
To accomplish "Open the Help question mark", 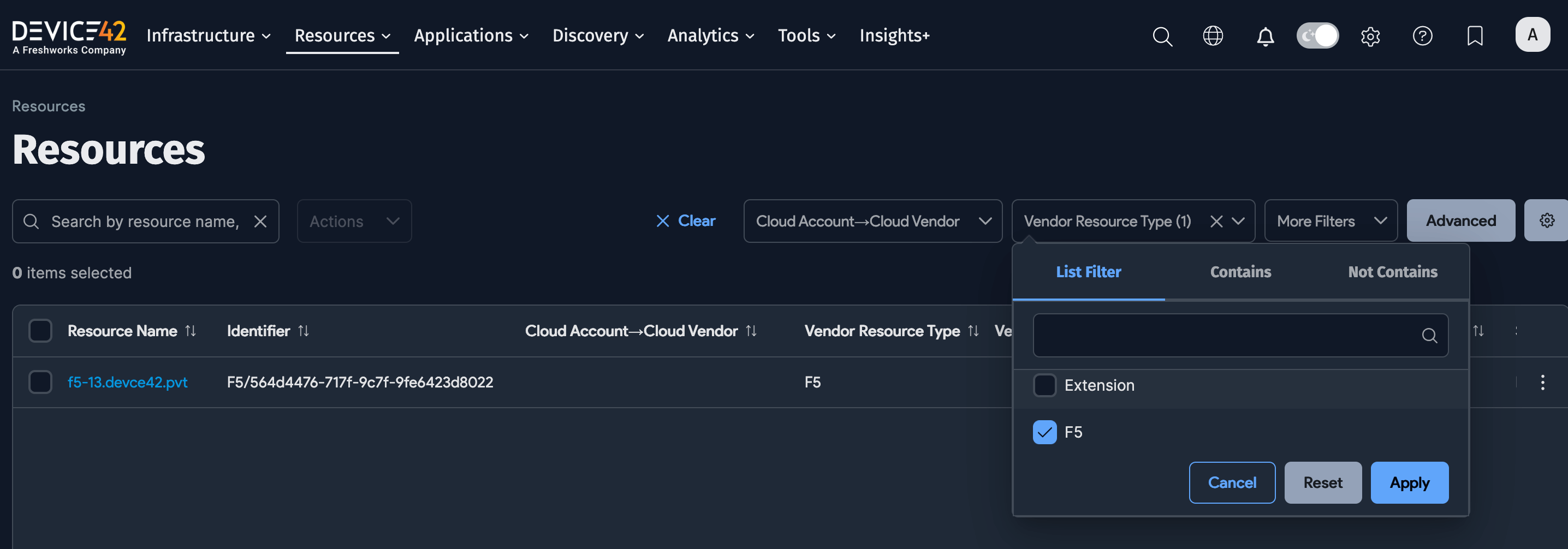I will click(1423, 36).
